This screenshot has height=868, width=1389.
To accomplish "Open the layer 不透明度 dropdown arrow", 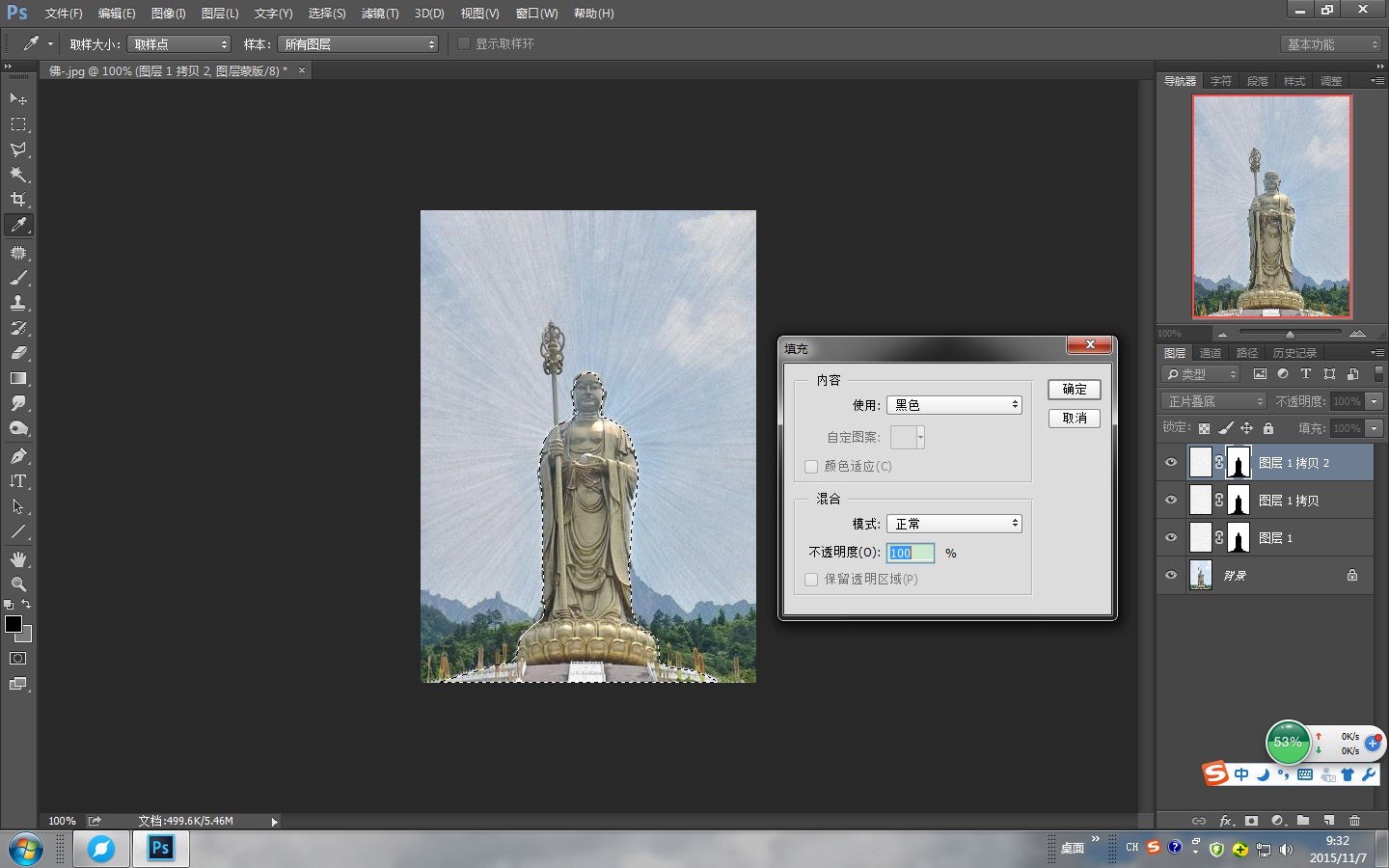I will [x=1375, y=401].
